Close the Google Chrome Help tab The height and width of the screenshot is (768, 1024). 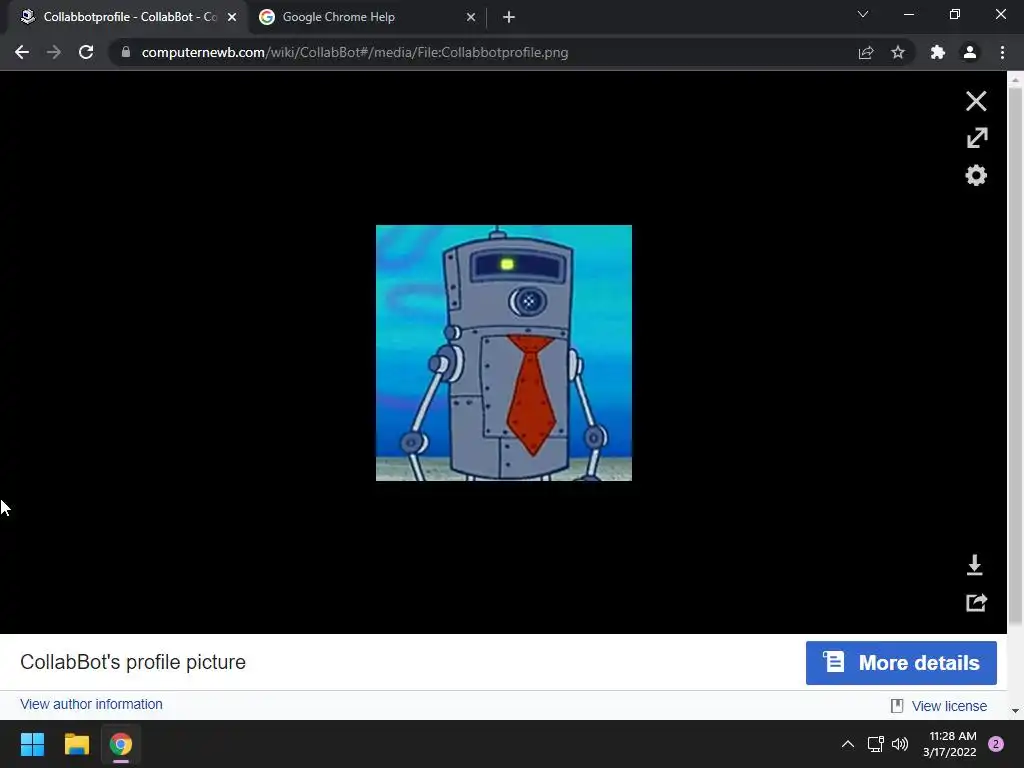pos(471,17)
